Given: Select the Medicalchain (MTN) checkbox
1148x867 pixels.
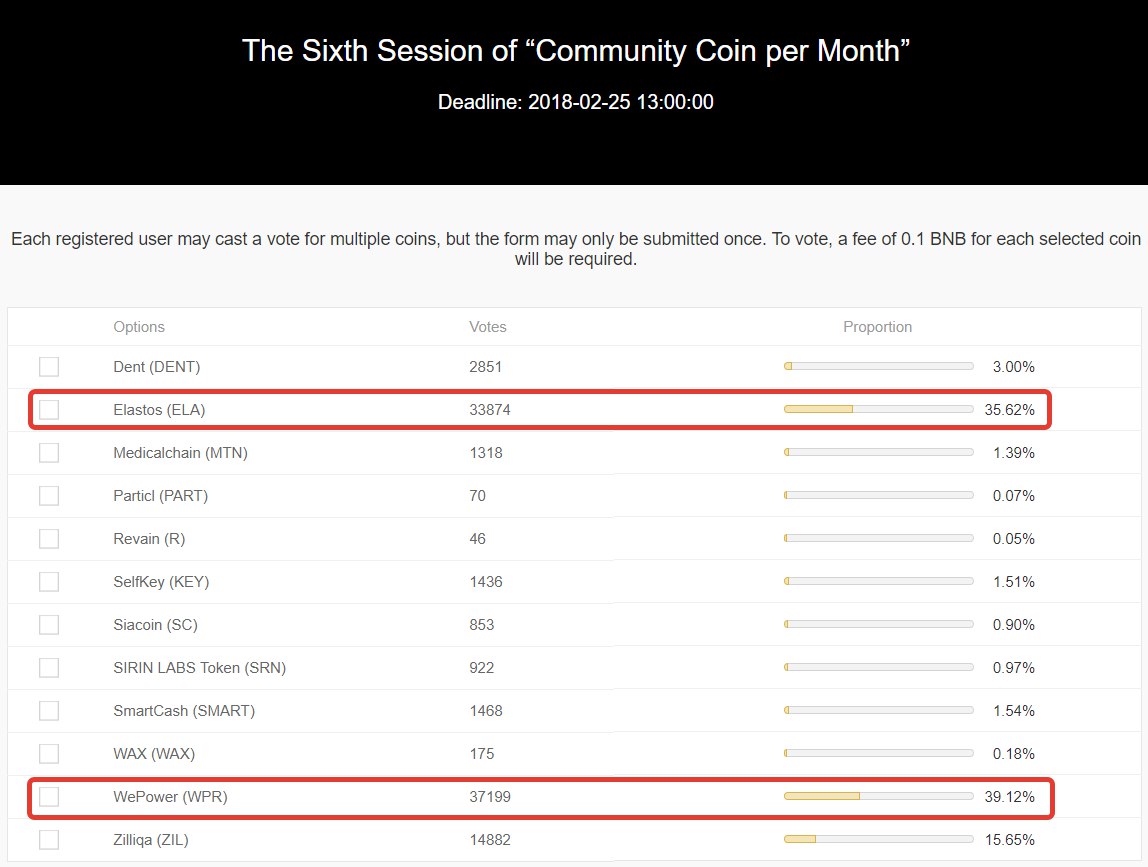Looking at the screenshot, I should 49,453.
